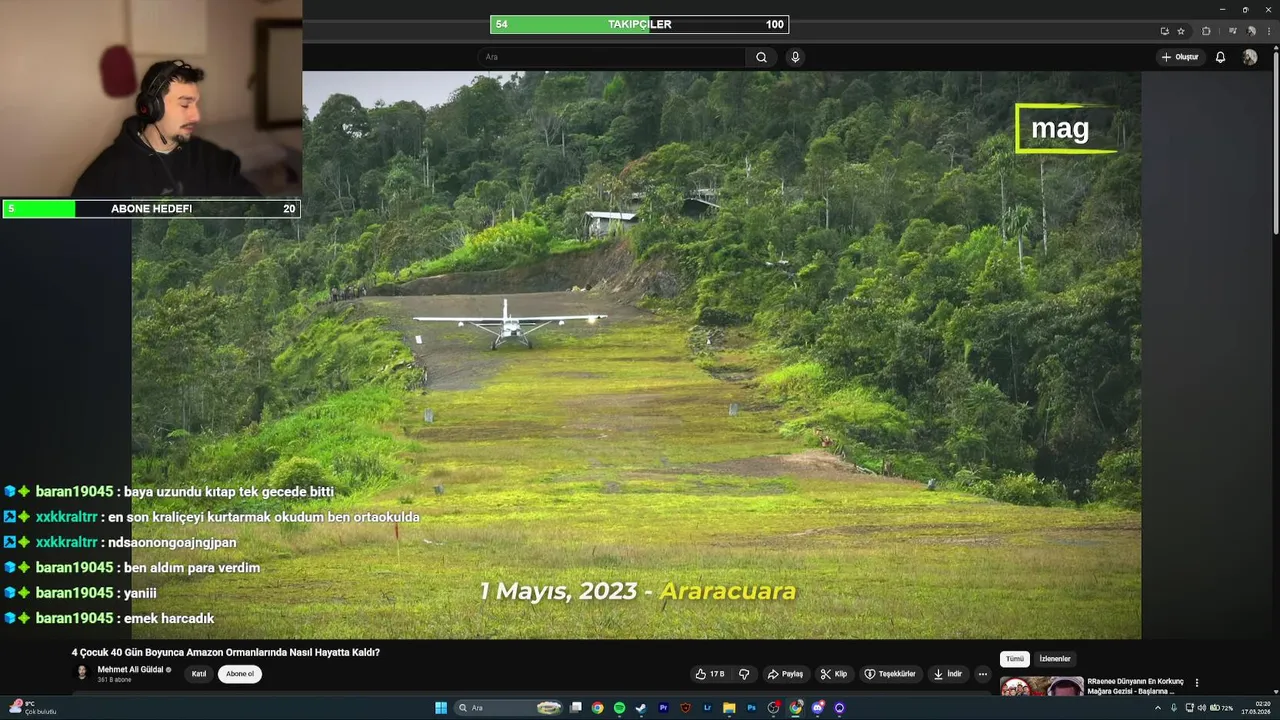Launch Lightroom from taskbar
Image resolution: width=1280 pixels, height=720 pixels.
click(707, 708)
